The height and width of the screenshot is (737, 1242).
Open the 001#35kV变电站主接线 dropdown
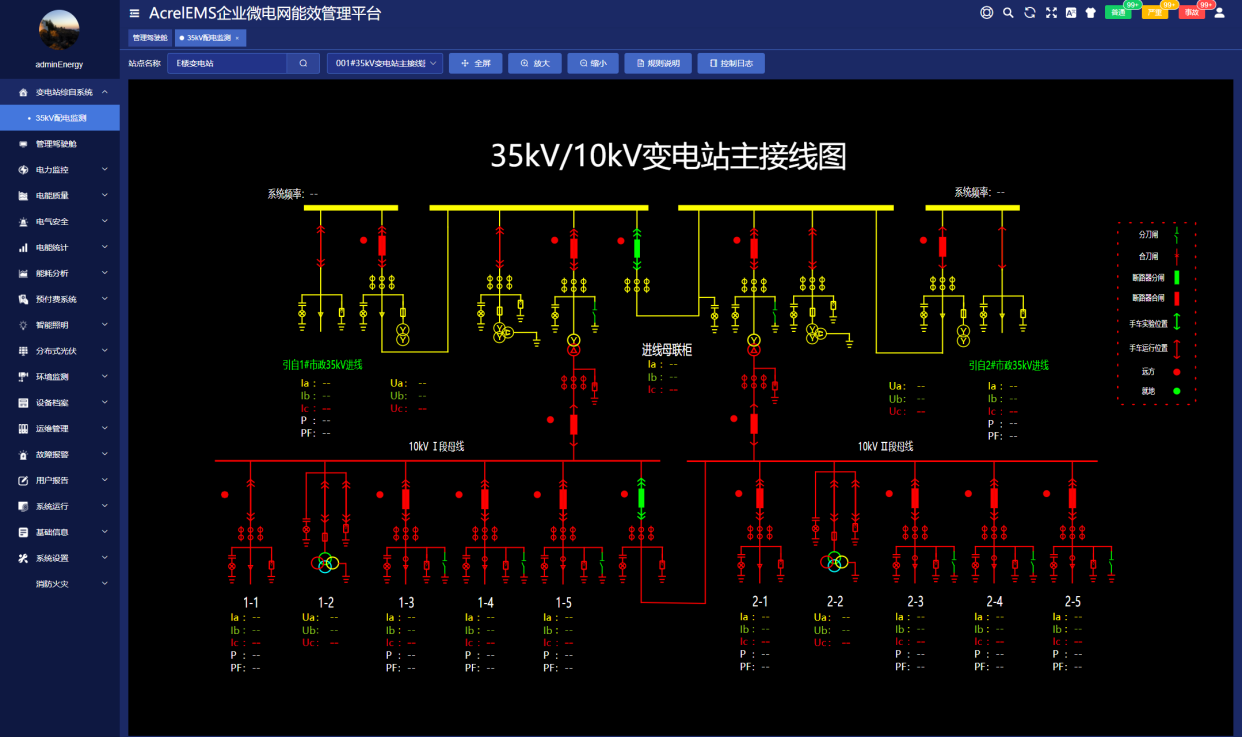(x=384, y=62)
